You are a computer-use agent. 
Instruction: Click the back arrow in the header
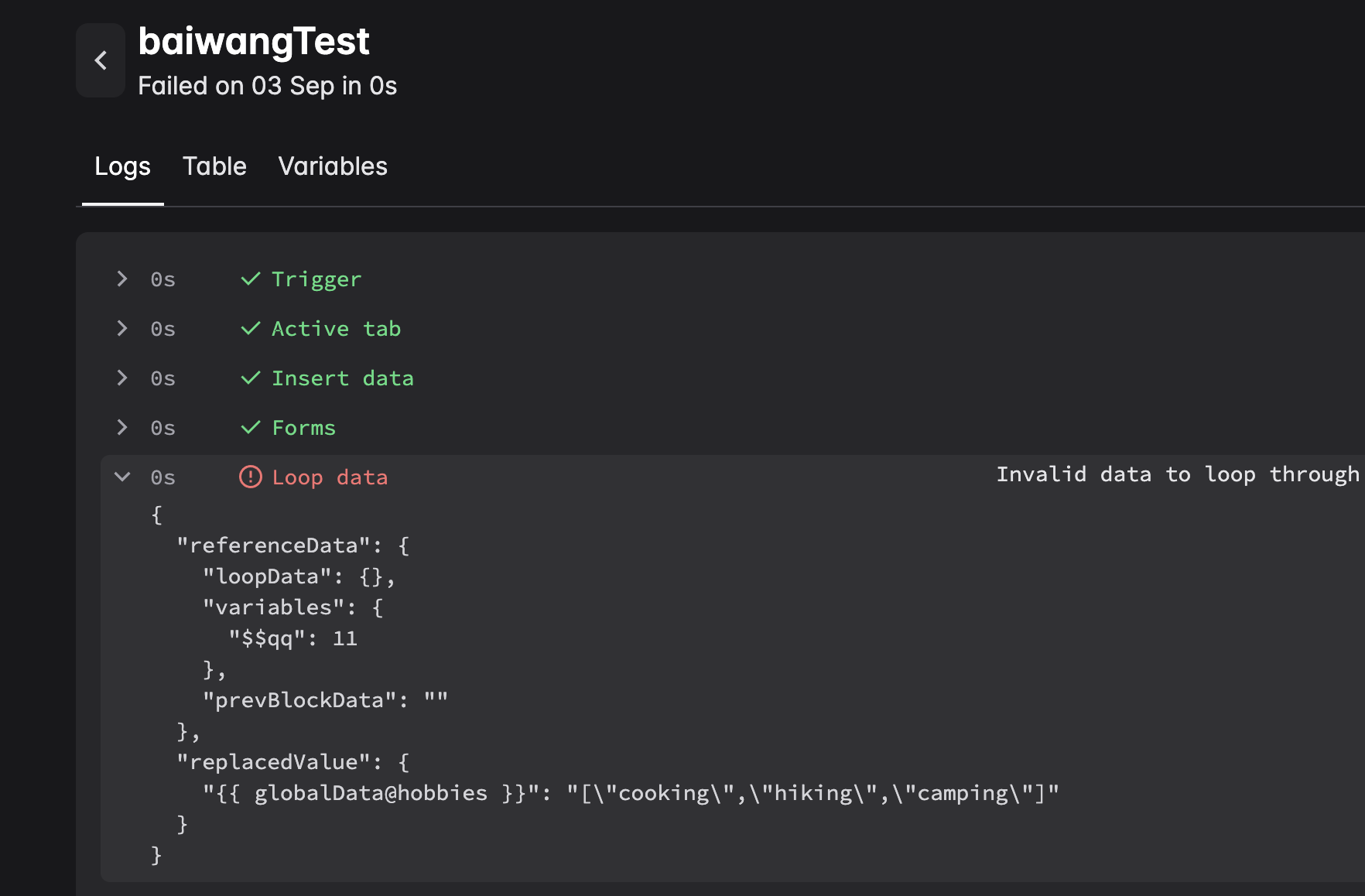point(100,60)
